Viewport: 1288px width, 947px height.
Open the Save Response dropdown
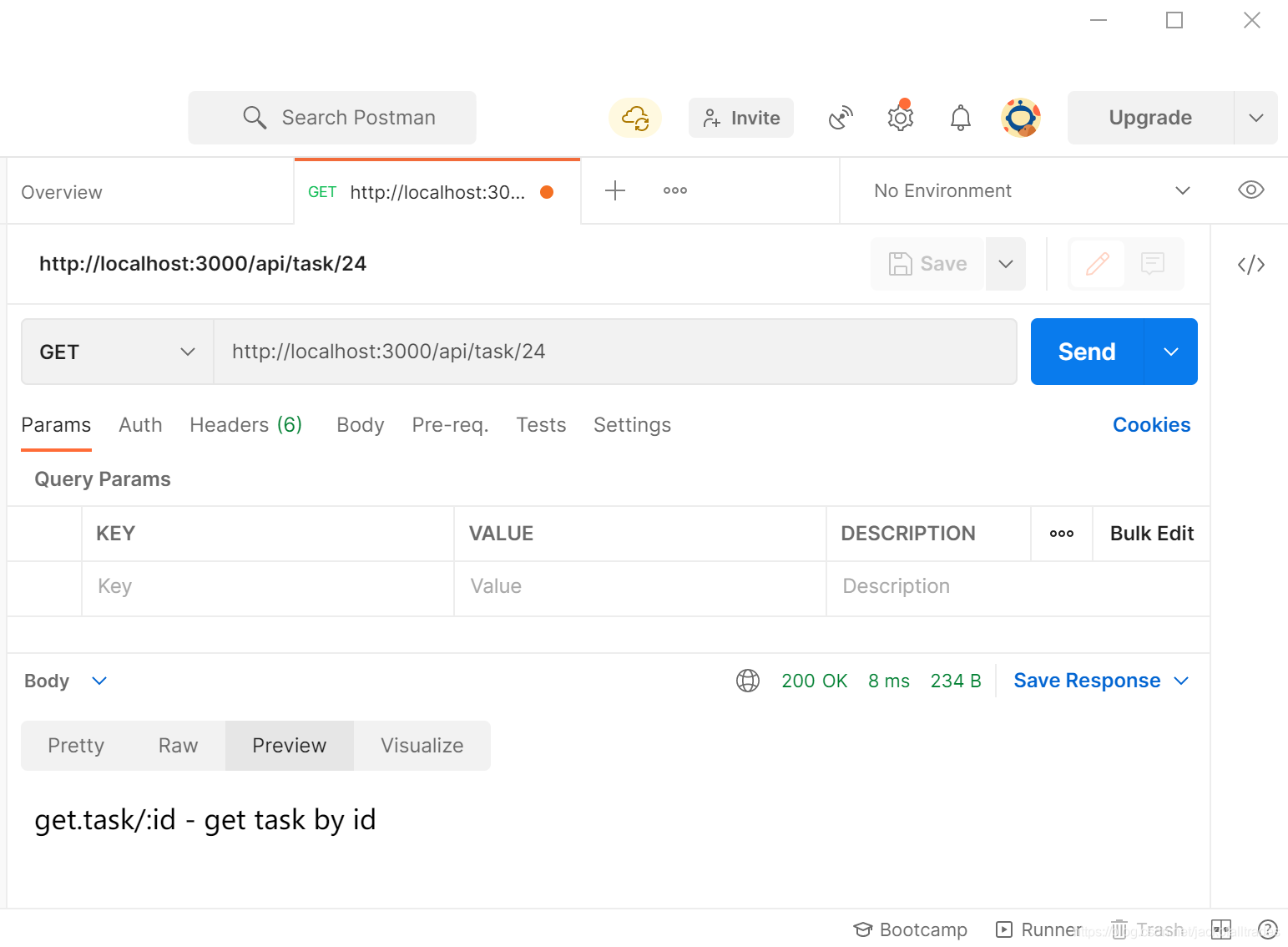(x=1101, y=681)
